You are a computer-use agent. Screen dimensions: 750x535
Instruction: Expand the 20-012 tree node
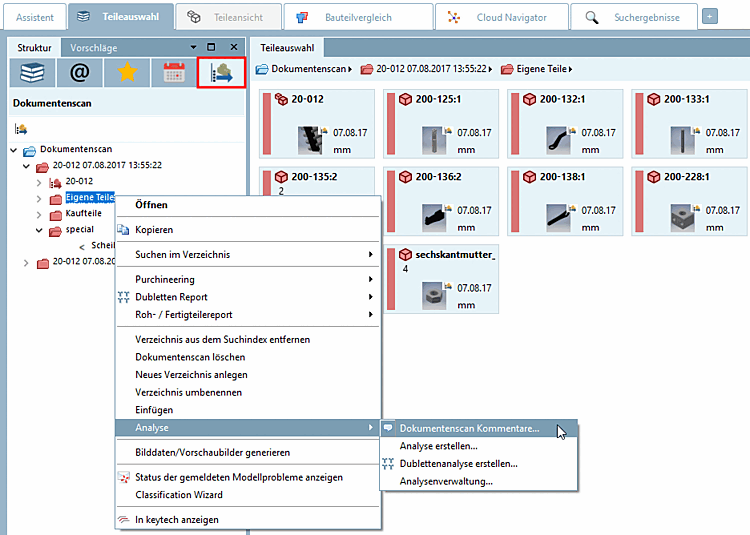point(39,182)
